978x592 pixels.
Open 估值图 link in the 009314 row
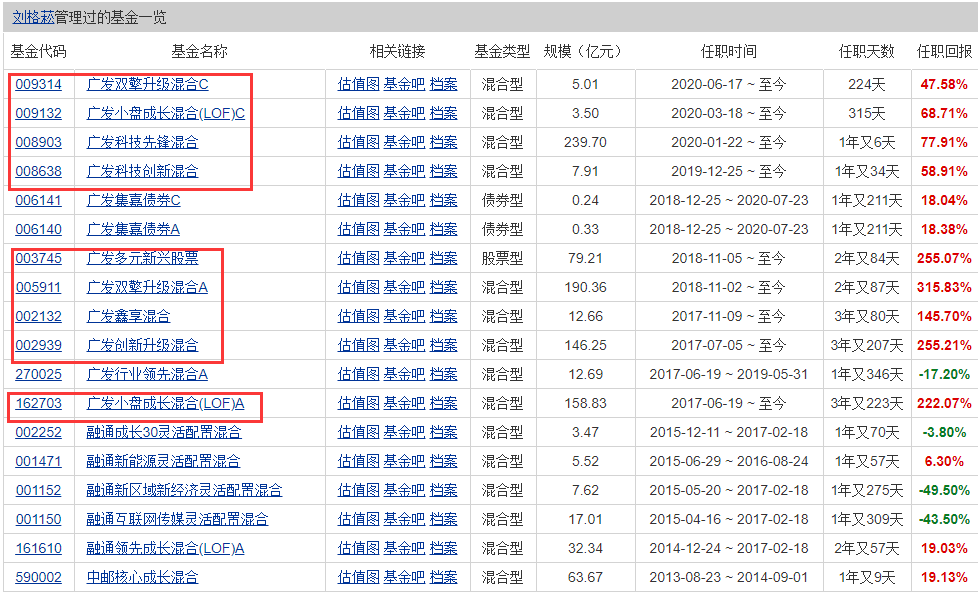[x=359, y=84]
